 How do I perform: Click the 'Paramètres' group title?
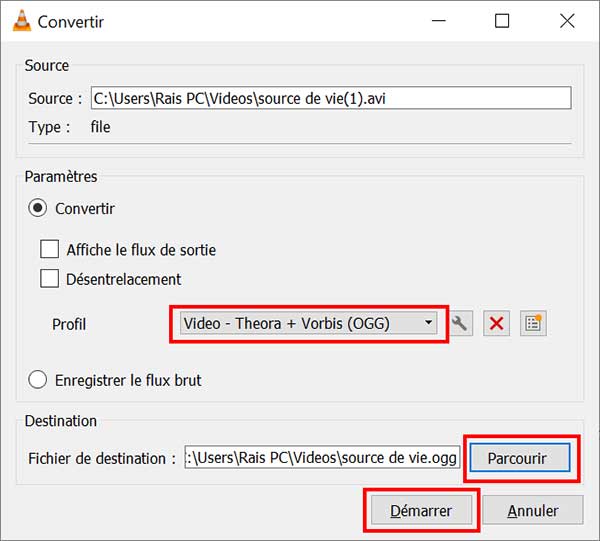[61, 177]
